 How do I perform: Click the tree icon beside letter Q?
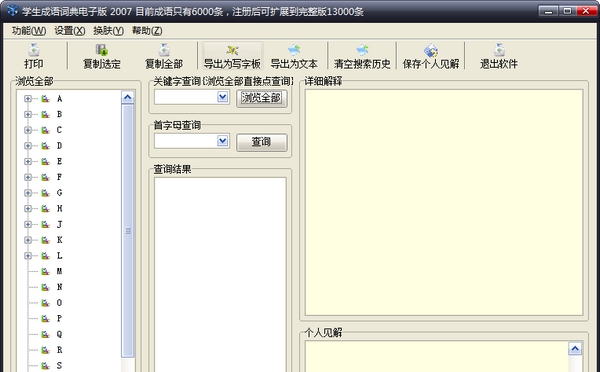[x=46, y=334]
